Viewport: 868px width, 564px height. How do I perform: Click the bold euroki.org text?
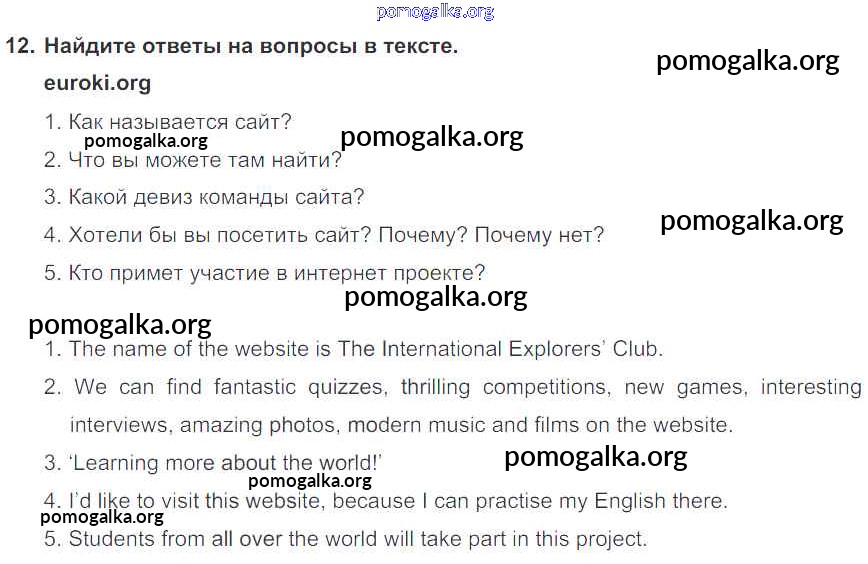(97, 83)
